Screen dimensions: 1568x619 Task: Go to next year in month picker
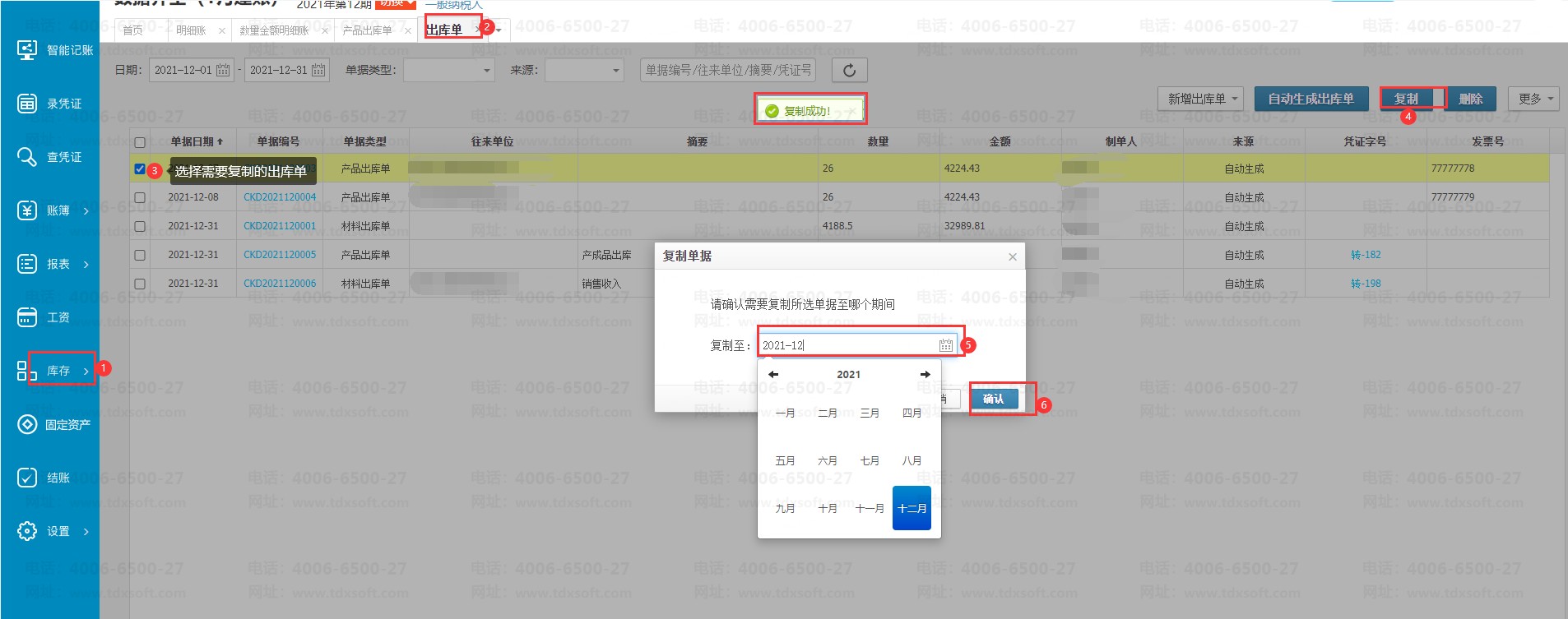pyautogui.click(x=925, y=374)
